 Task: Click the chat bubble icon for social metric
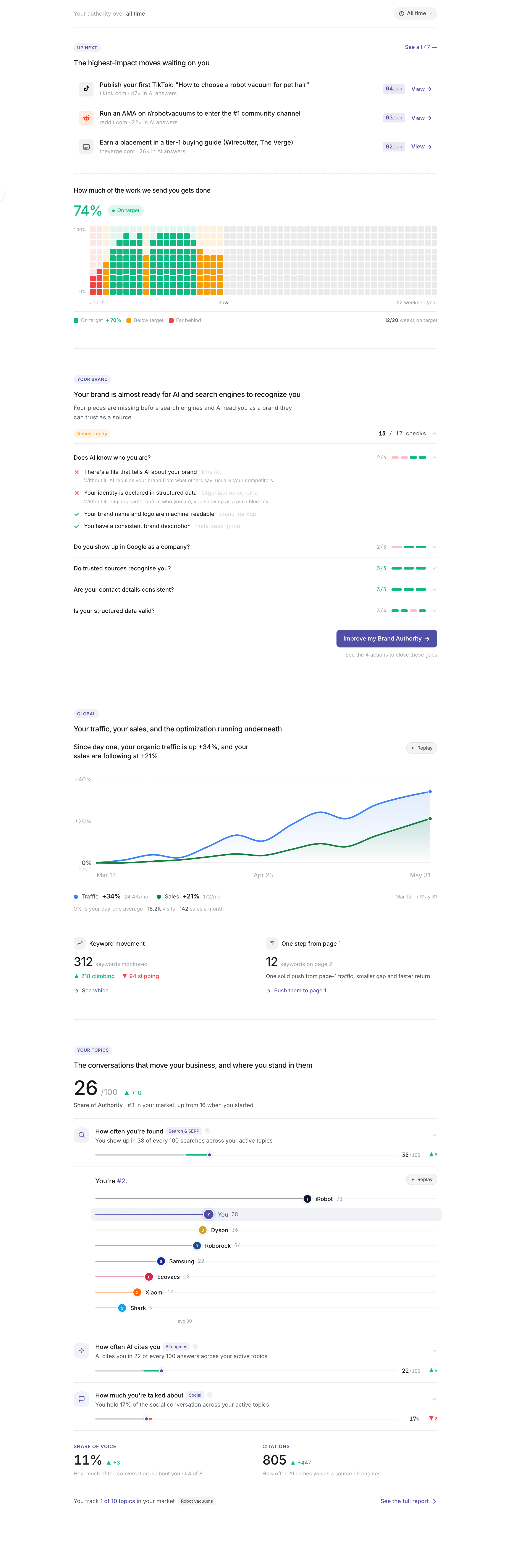tap(82, 1399)
